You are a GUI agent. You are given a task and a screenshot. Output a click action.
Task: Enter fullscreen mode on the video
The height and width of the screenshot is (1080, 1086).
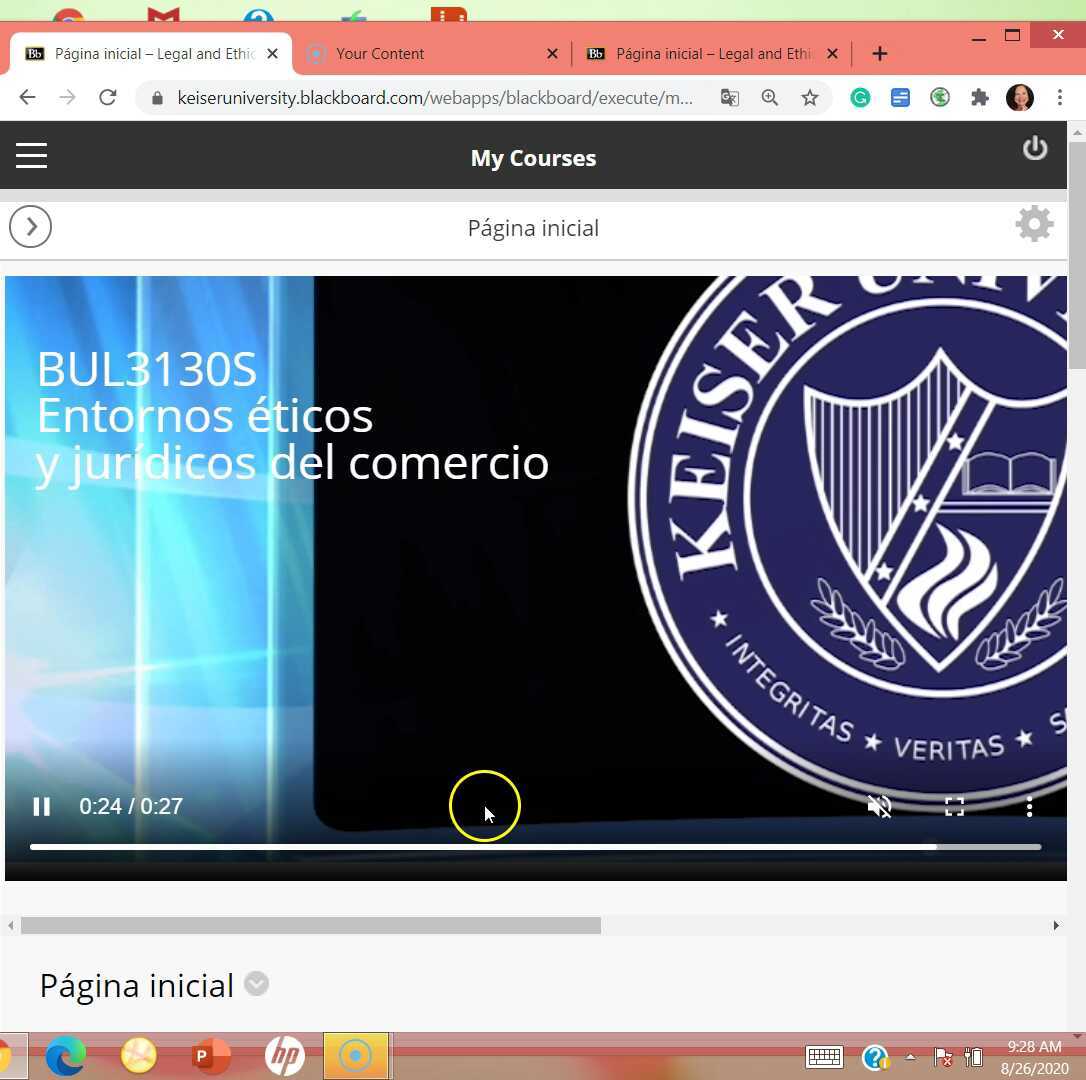tap(954, 806)
